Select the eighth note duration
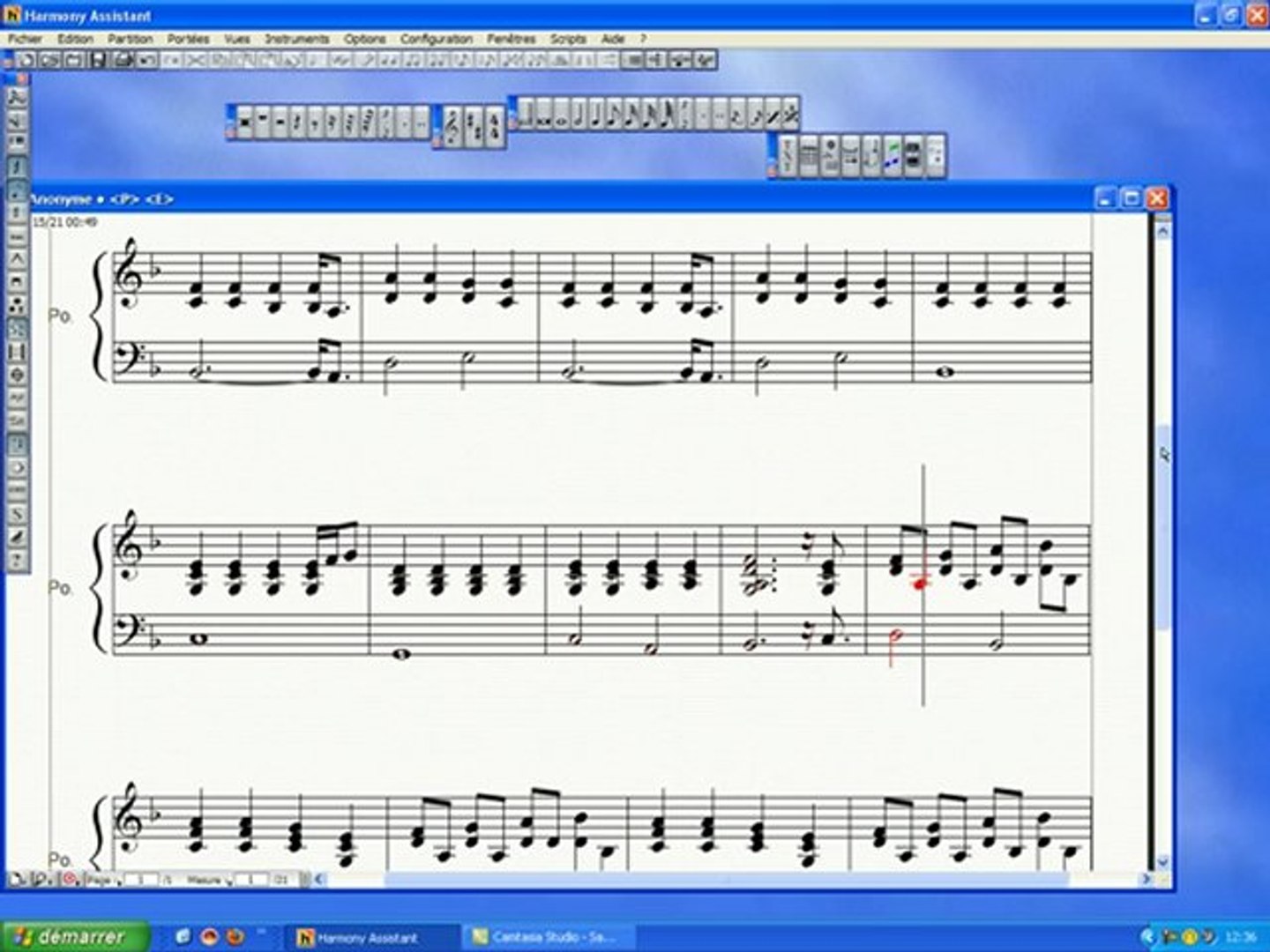This screenshot has height=952, width=1270. (615, 115)
